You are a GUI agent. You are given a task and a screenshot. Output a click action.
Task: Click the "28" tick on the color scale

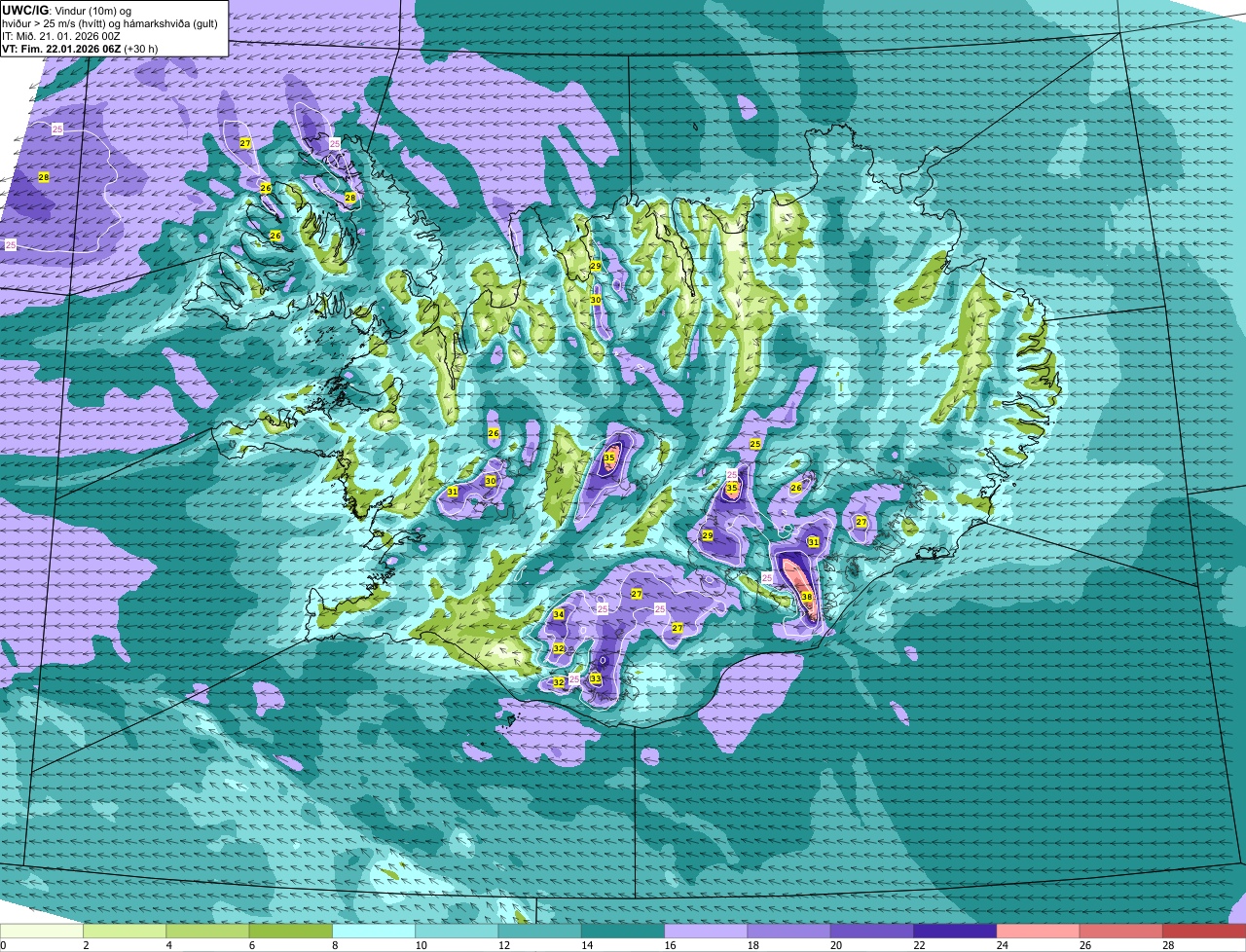1169,945
